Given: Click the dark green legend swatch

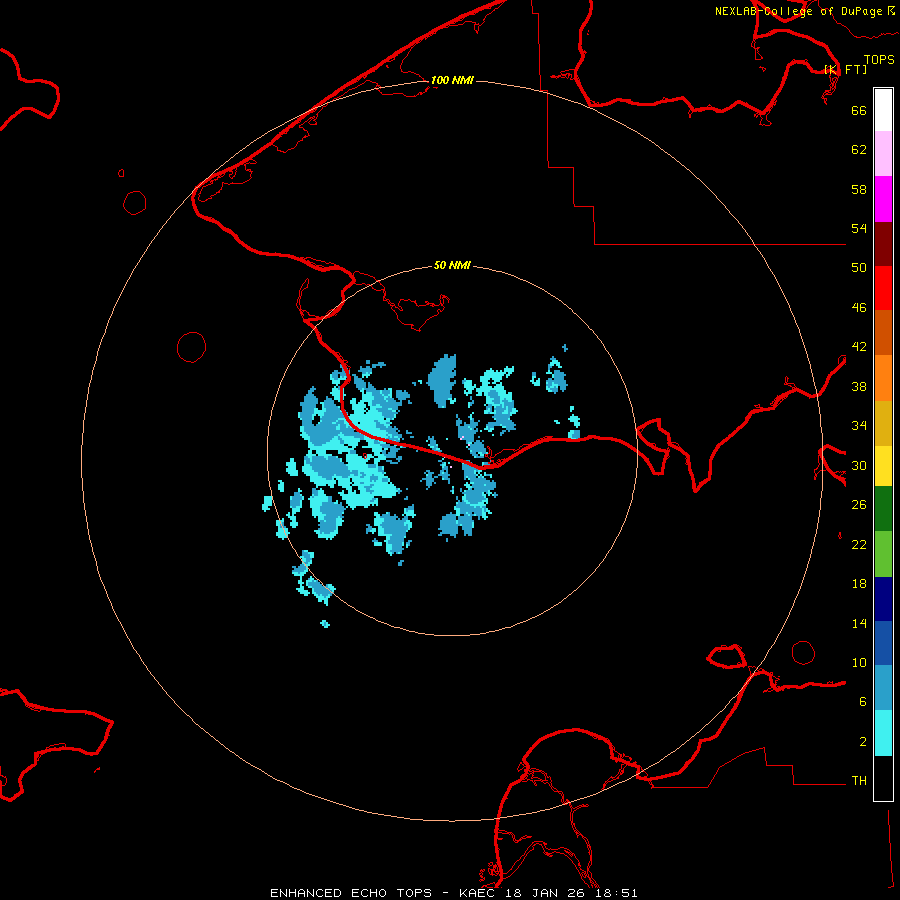Looking at the screenshot, I should coord(883,509).
